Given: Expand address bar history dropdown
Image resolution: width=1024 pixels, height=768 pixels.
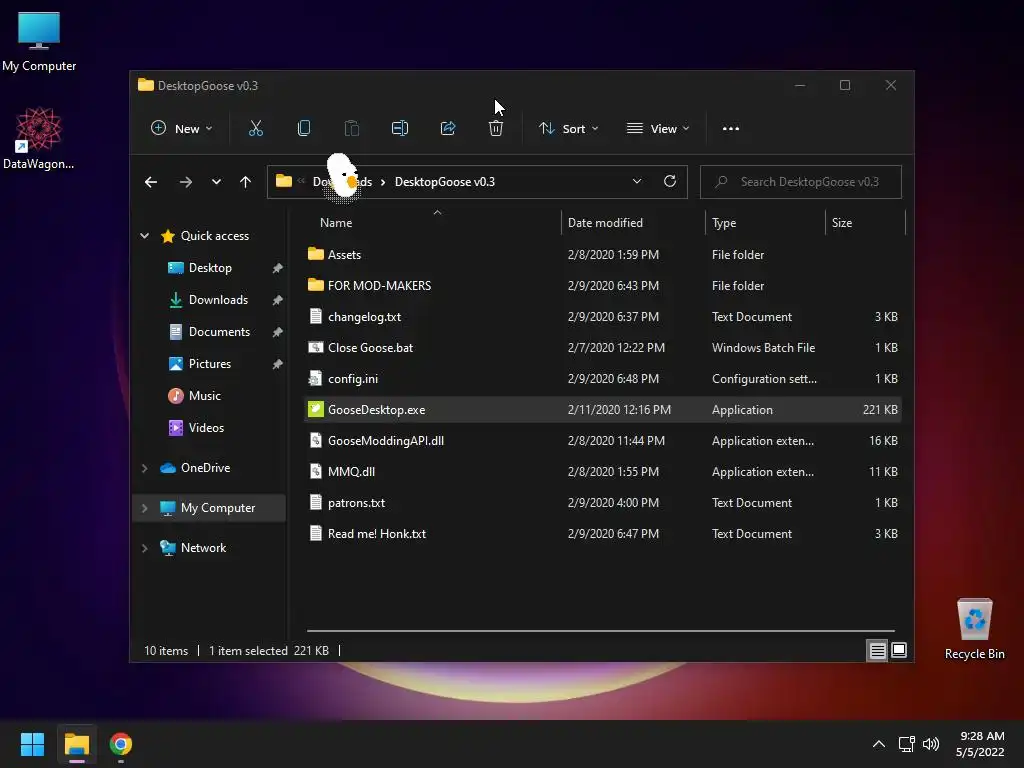Looking at the screenshot, I should pos(637,182).
